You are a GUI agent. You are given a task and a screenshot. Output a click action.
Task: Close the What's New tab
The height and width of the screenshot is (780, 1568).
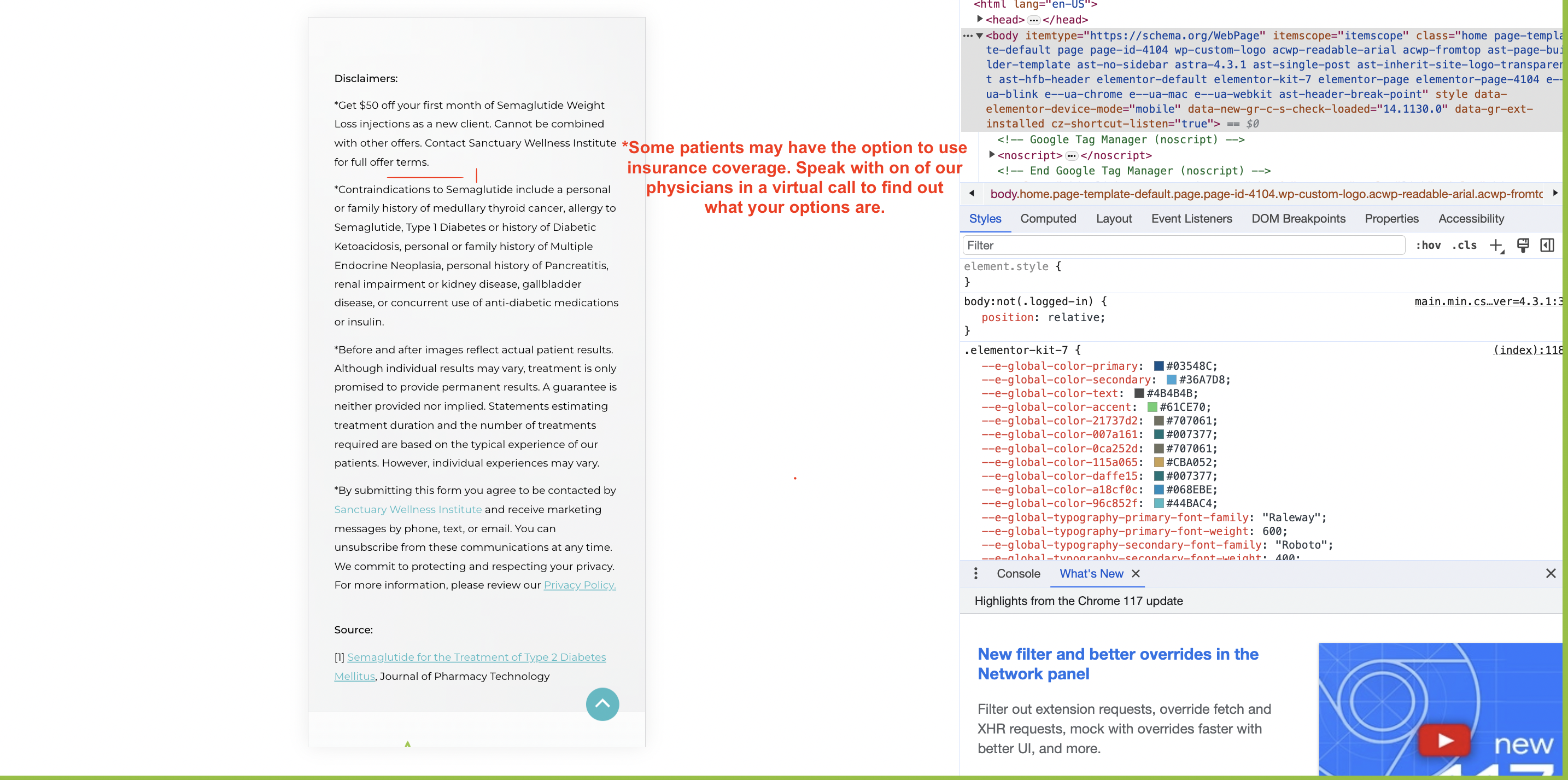(1136, 574)
